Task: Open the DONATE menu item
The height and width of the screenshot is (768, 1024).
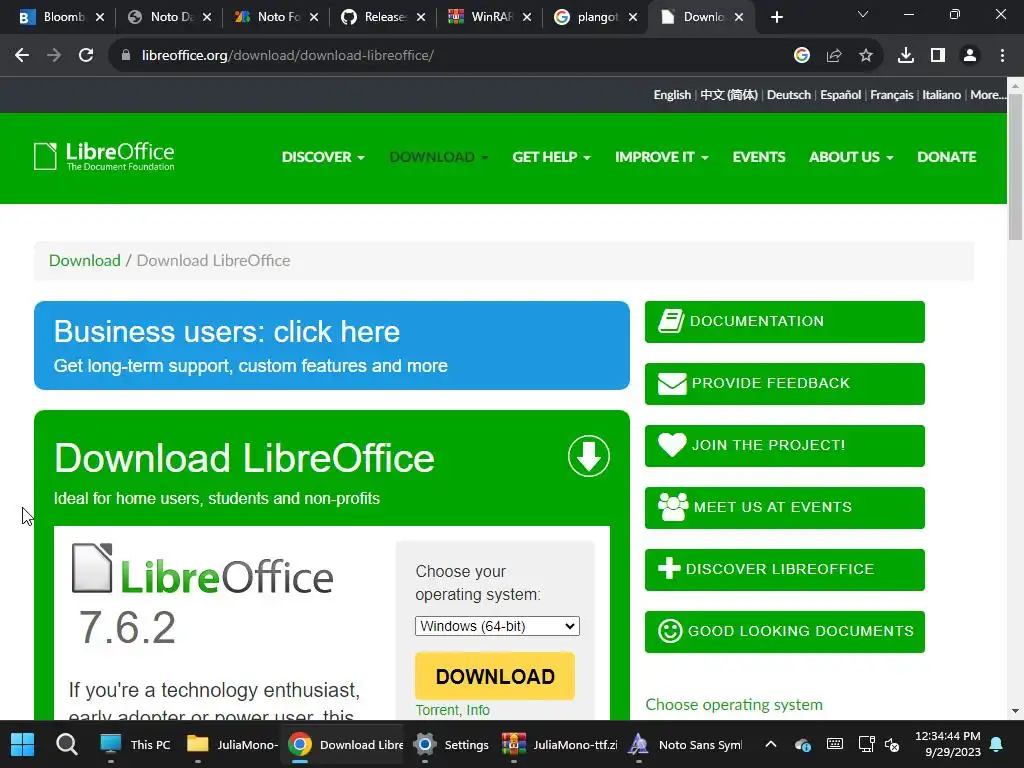Action: [947, 157]
